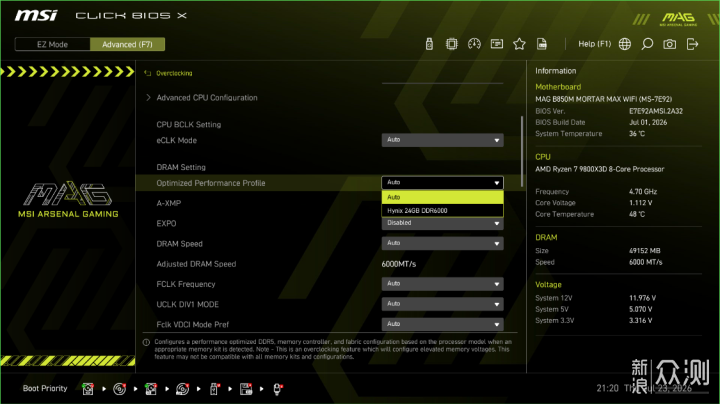This screenshot has width=720, height=404.
Task: Open Help (F1)
Action: click(x=594, y=44)
